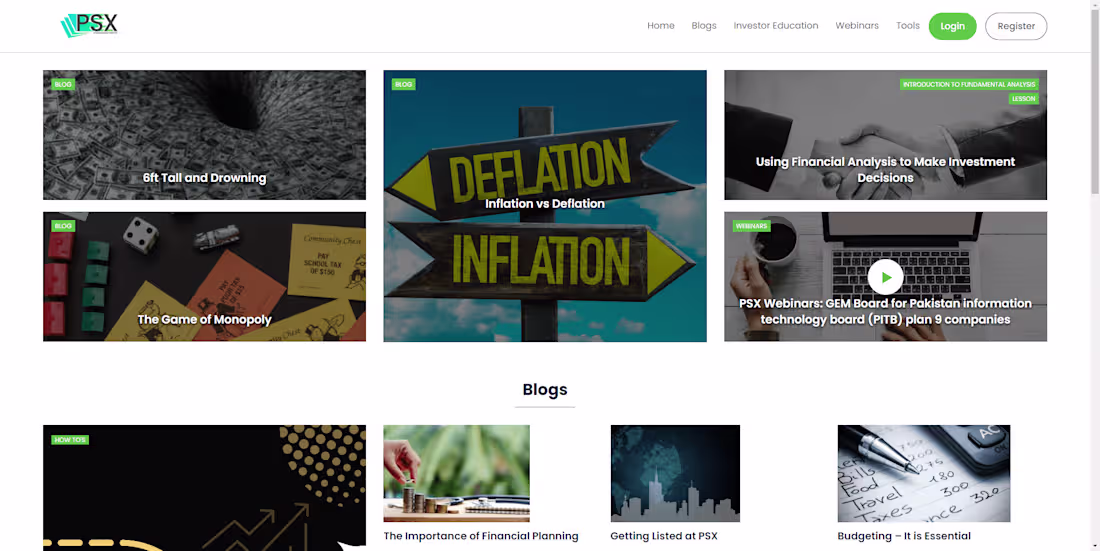1100x551 pixels.
Task: Click the How To's tag badge
Action: tap(69, 440)
